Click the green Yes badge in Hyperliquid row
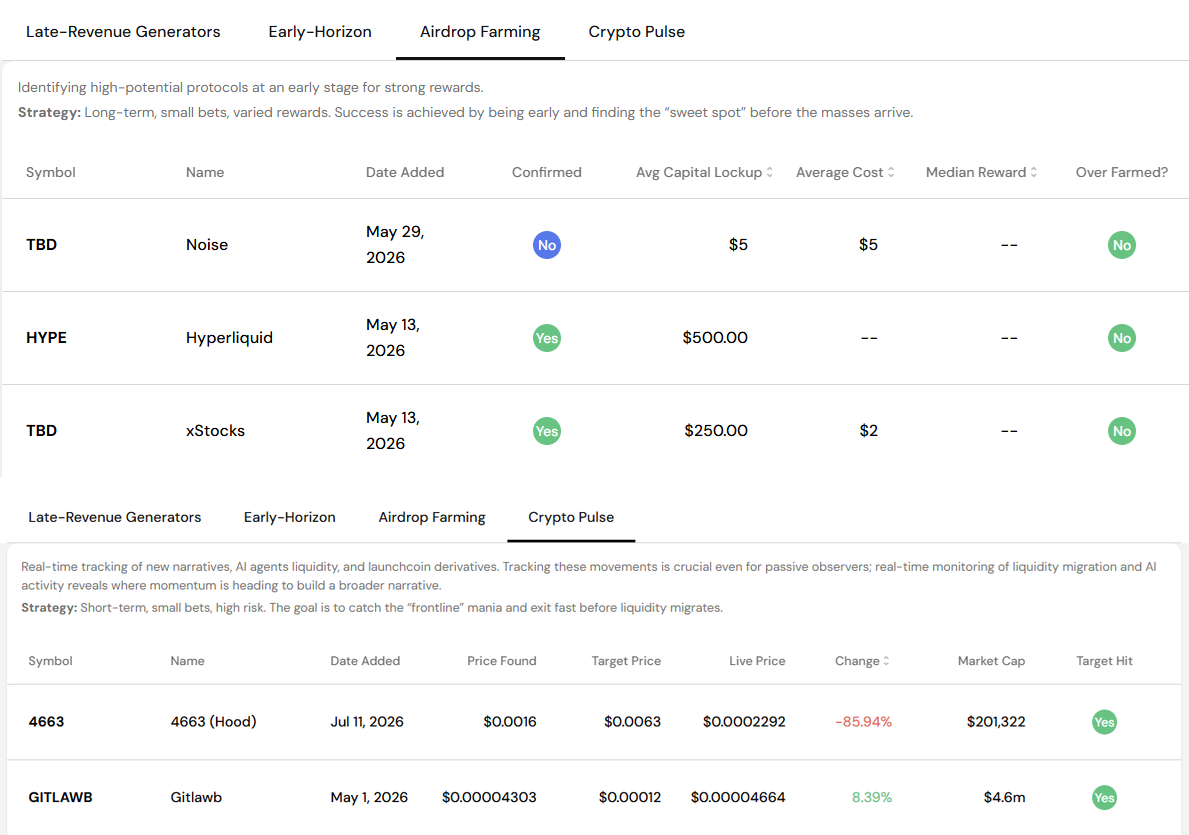This screenshot has width=1189, height=835. 547,338
